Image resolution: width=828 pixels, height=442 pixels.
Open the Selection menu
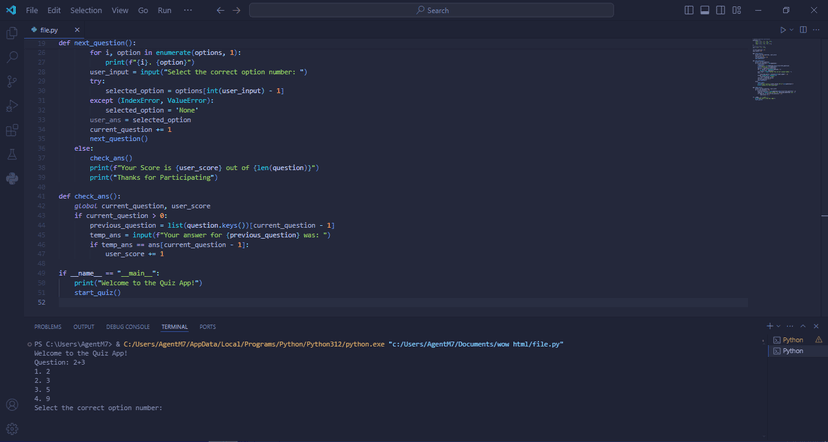[x=86, y=11]
